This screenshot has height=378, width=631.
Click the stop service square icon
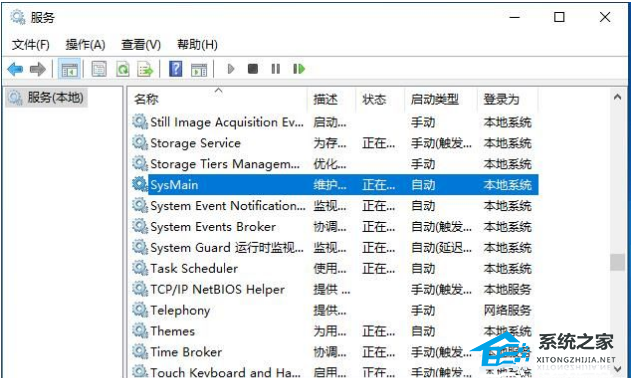coord(253,69)
